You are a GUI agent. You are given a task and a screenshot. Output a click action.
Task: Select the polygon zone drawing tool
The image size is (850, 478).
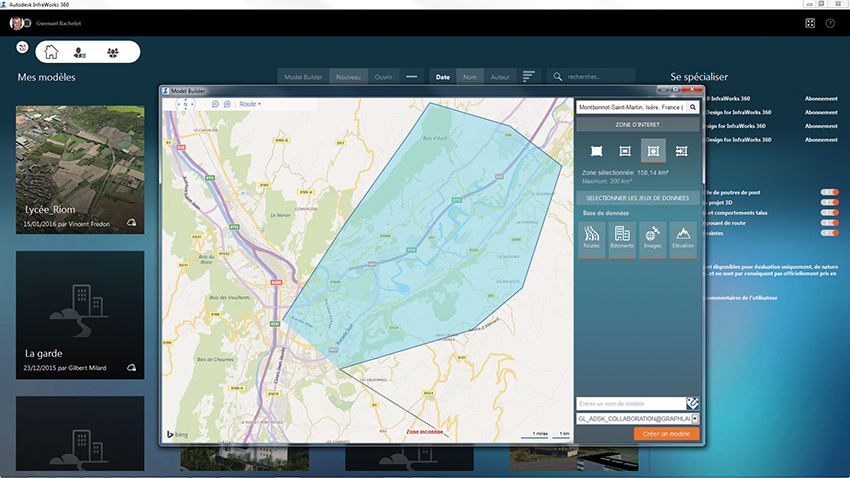653,151
